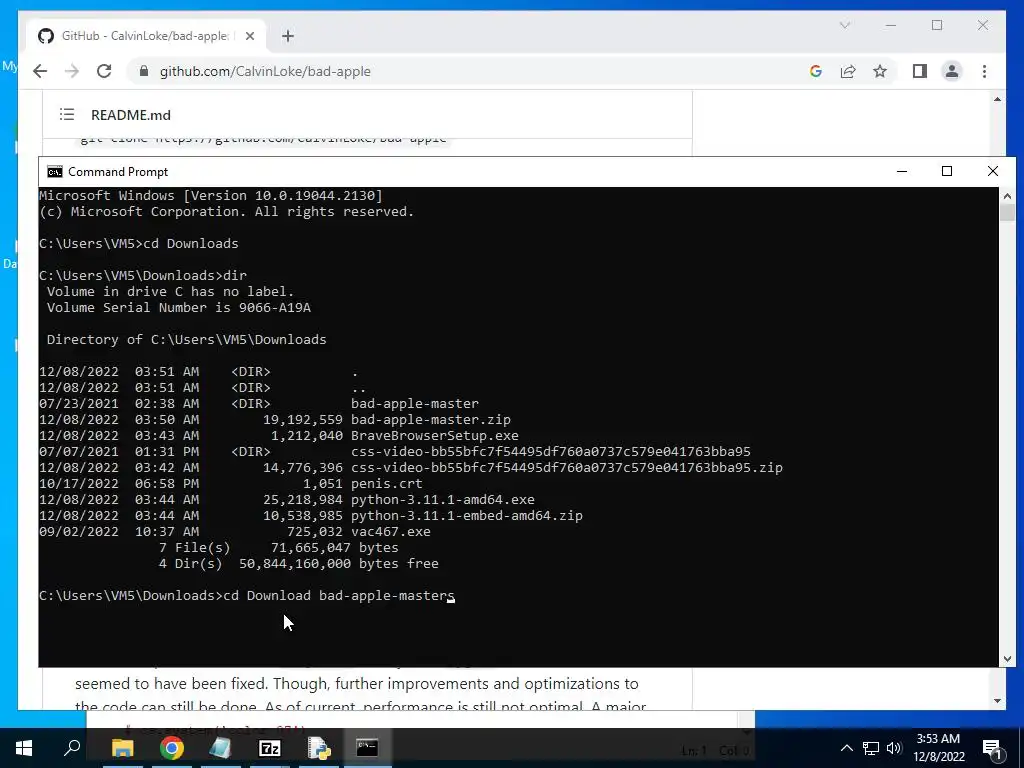The width and height of the screenshot is (1024, 768).
Task: Click python-3.11.1-embed-amd64.zip in listing
Action: pyautogui.click(x=467, y=516)
